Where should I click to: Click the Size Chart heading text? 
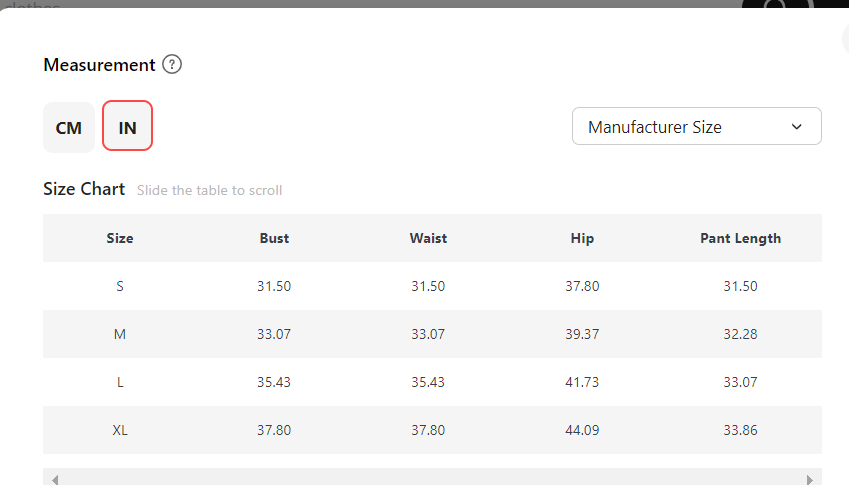pos(84,189)
